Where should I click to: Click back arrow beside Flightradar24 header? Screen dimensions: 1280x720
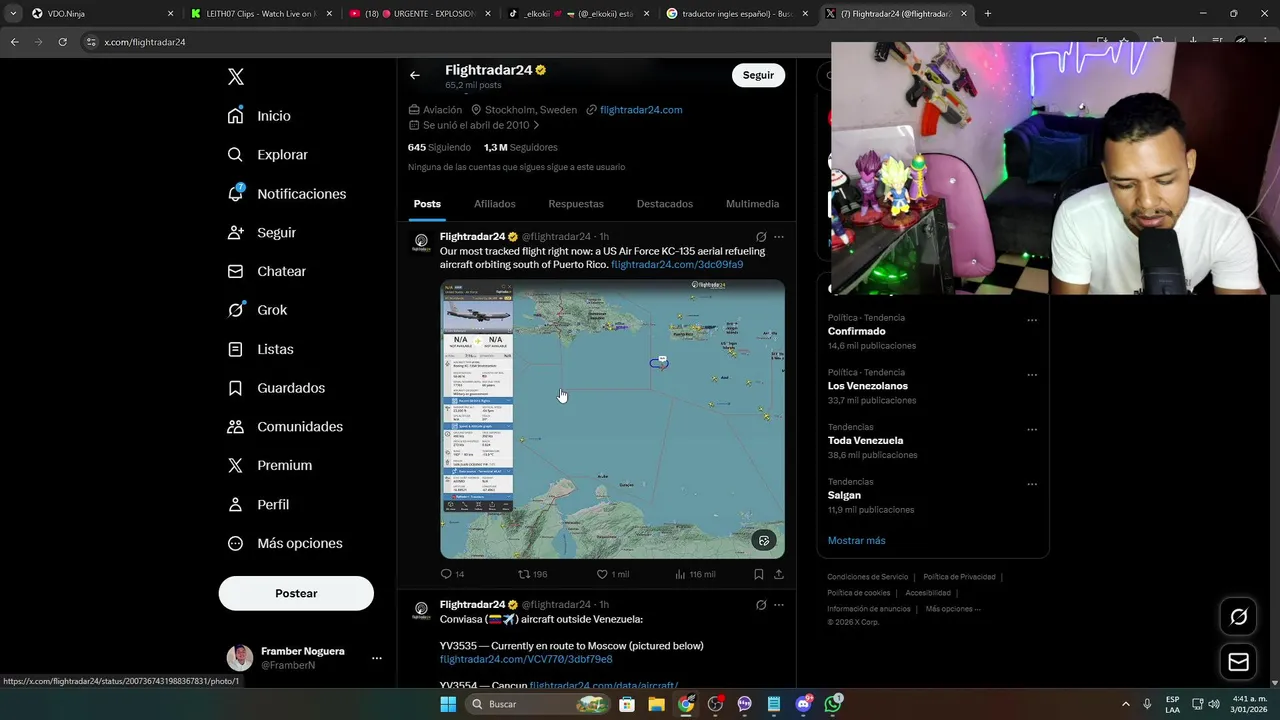pyautogui.click(x=414, y=75)
